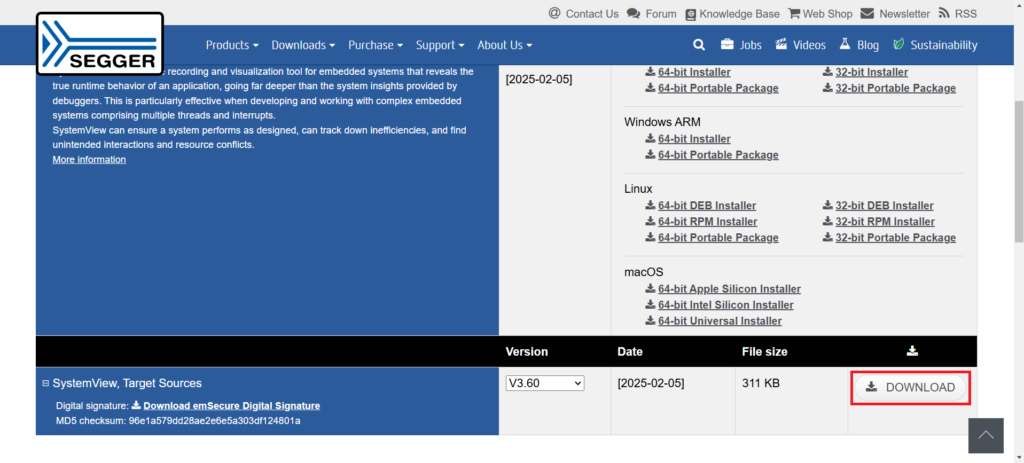Download Linux 32-bit DEB Installer
1024x463 pixels.
pyautogui.click(x=884, y=205)
